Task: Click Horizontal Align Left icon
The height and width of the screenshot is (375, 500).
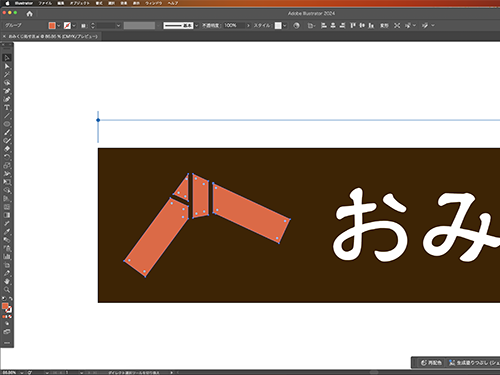Action: coord(324,26)
